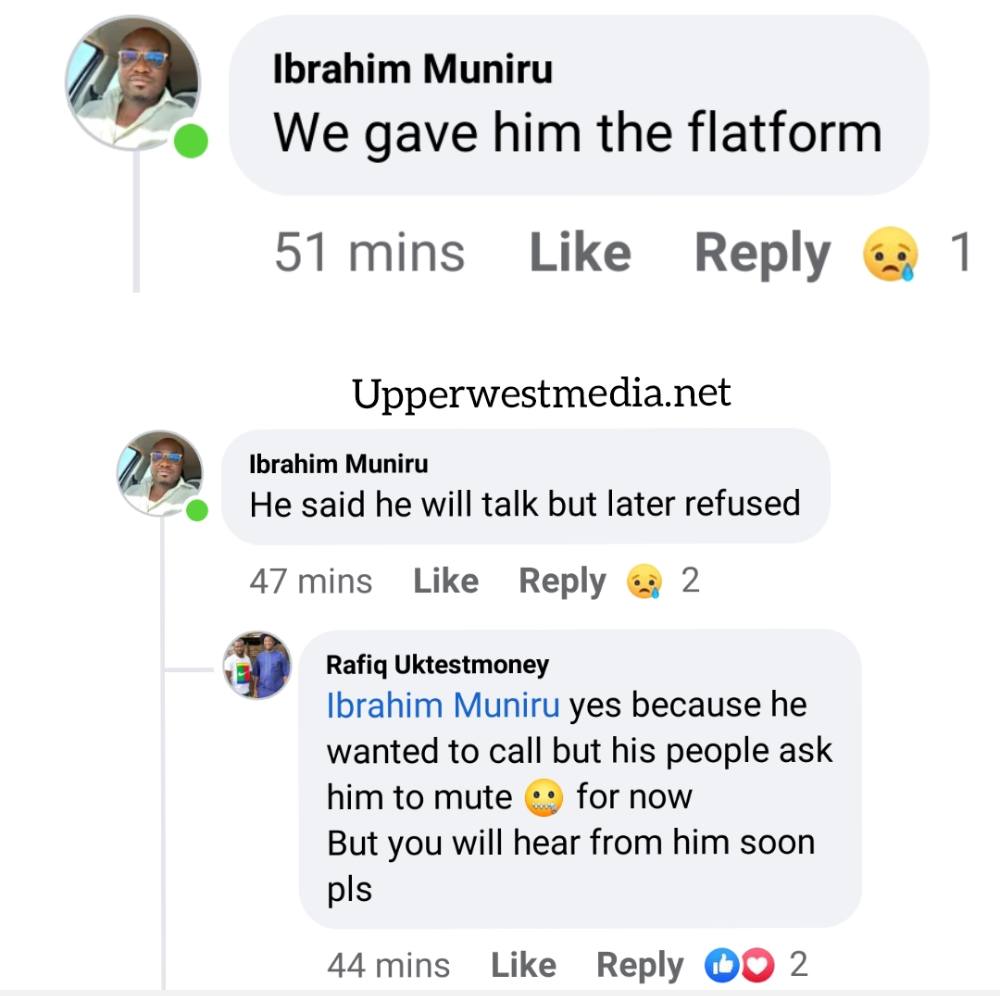Like the 'He said he will talk' comment
Image resolution: width=1000 pixels, height=996 pixels.
[445, 581]
